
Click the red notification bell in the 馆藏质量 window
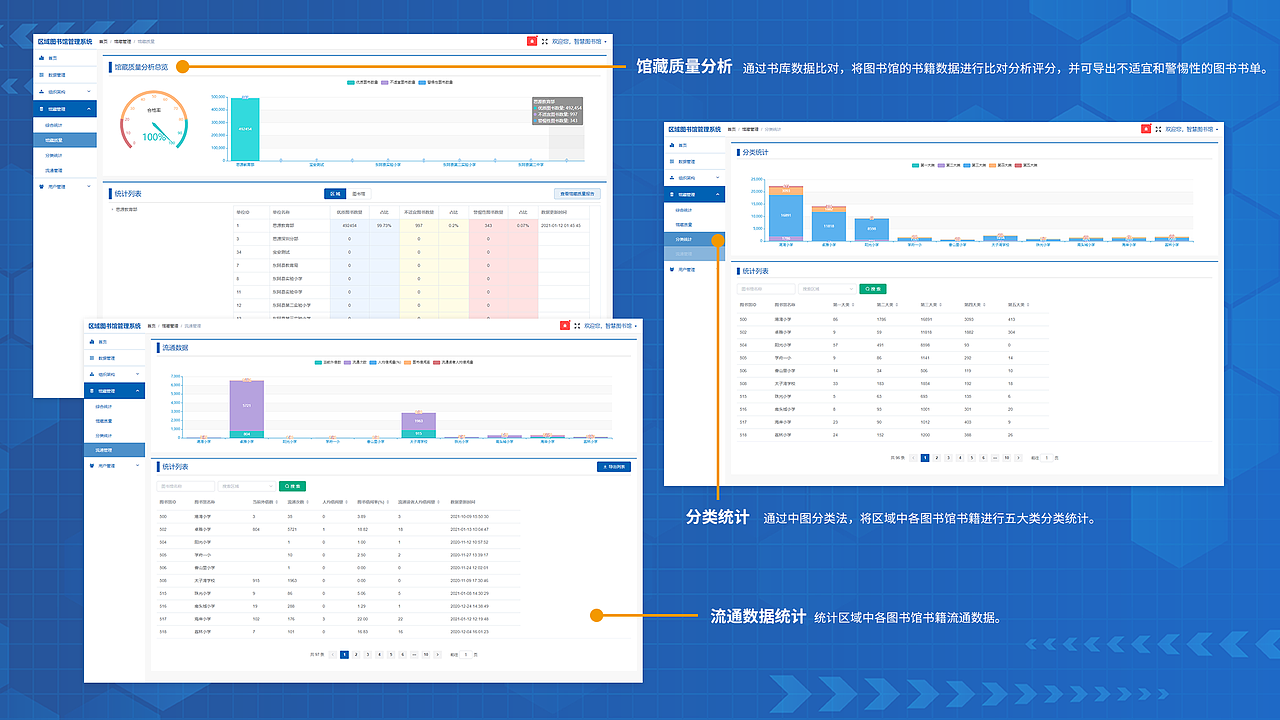pyautogui.click(x=532, y=41)
